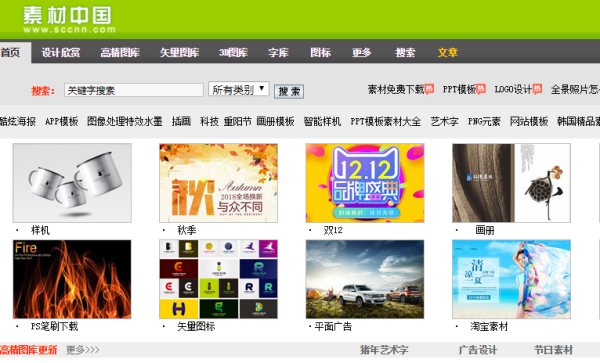Open the 所有类别 category dropdown
This screenshot has height=363, width=600.
[x=239, y=89]
